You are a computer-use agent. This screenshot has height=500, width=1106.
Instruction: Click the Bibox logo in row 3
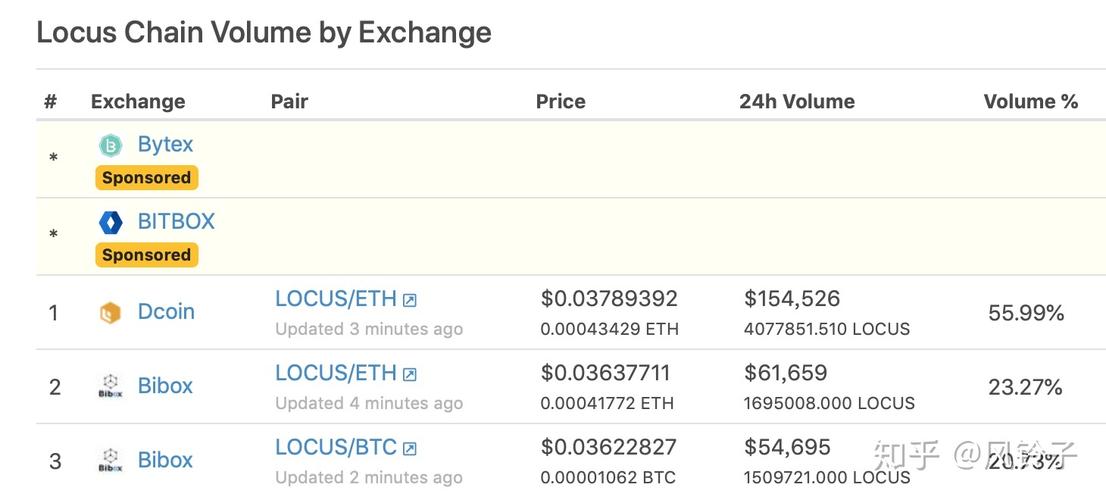pyautogui.click(x=110, y=461)
